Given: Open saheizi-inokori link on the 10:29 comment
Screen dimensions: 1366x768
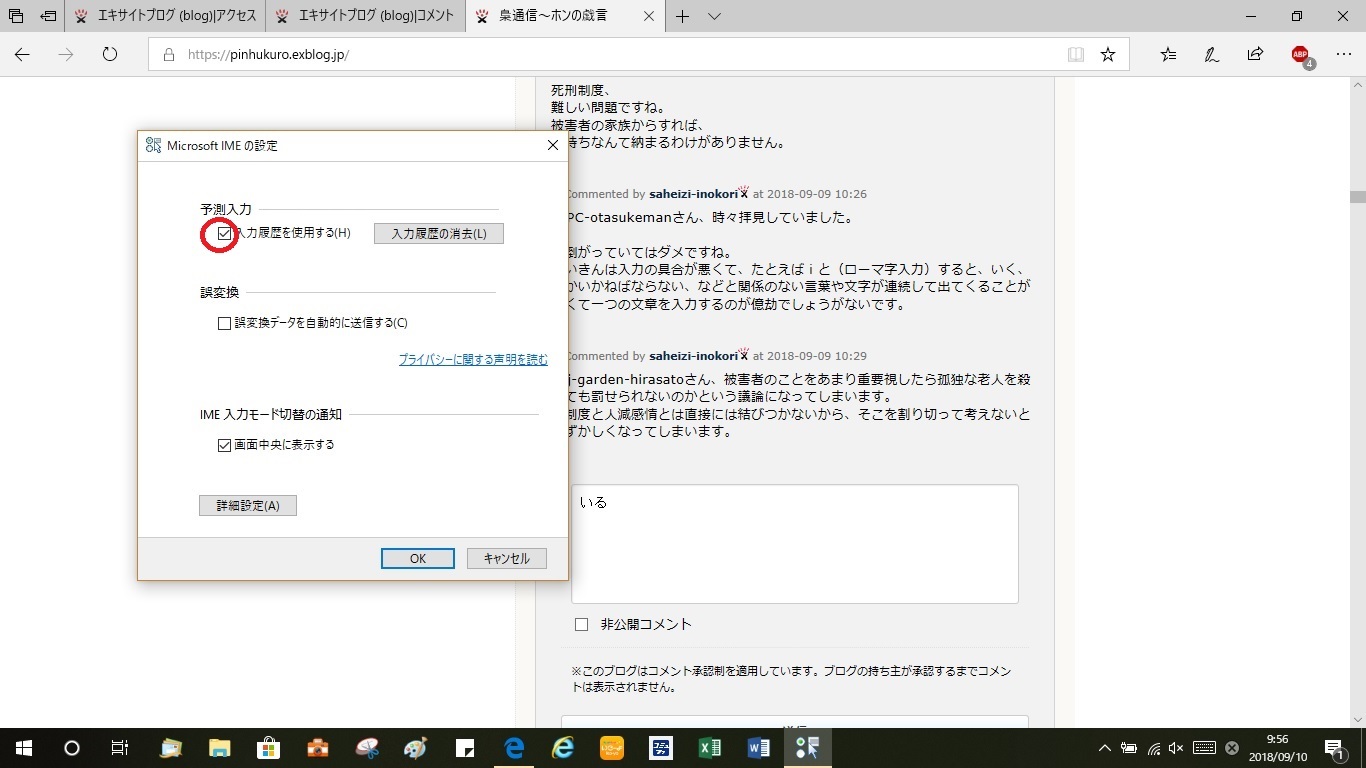Looking at the screenshot, I should click(x=692, y=356).
